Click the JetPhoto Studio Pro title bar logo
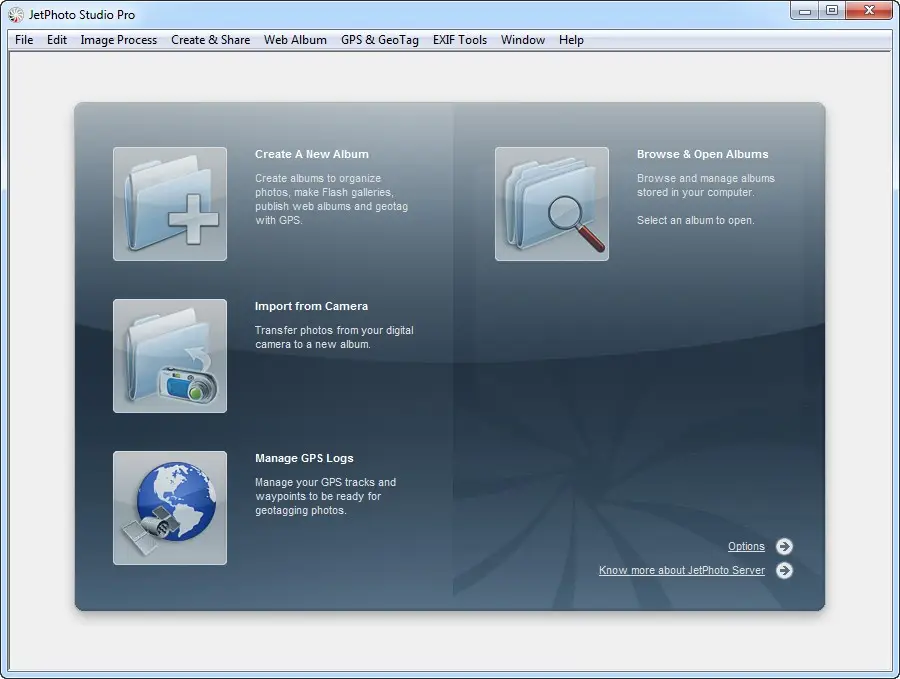900x679 pixels. 16,15
